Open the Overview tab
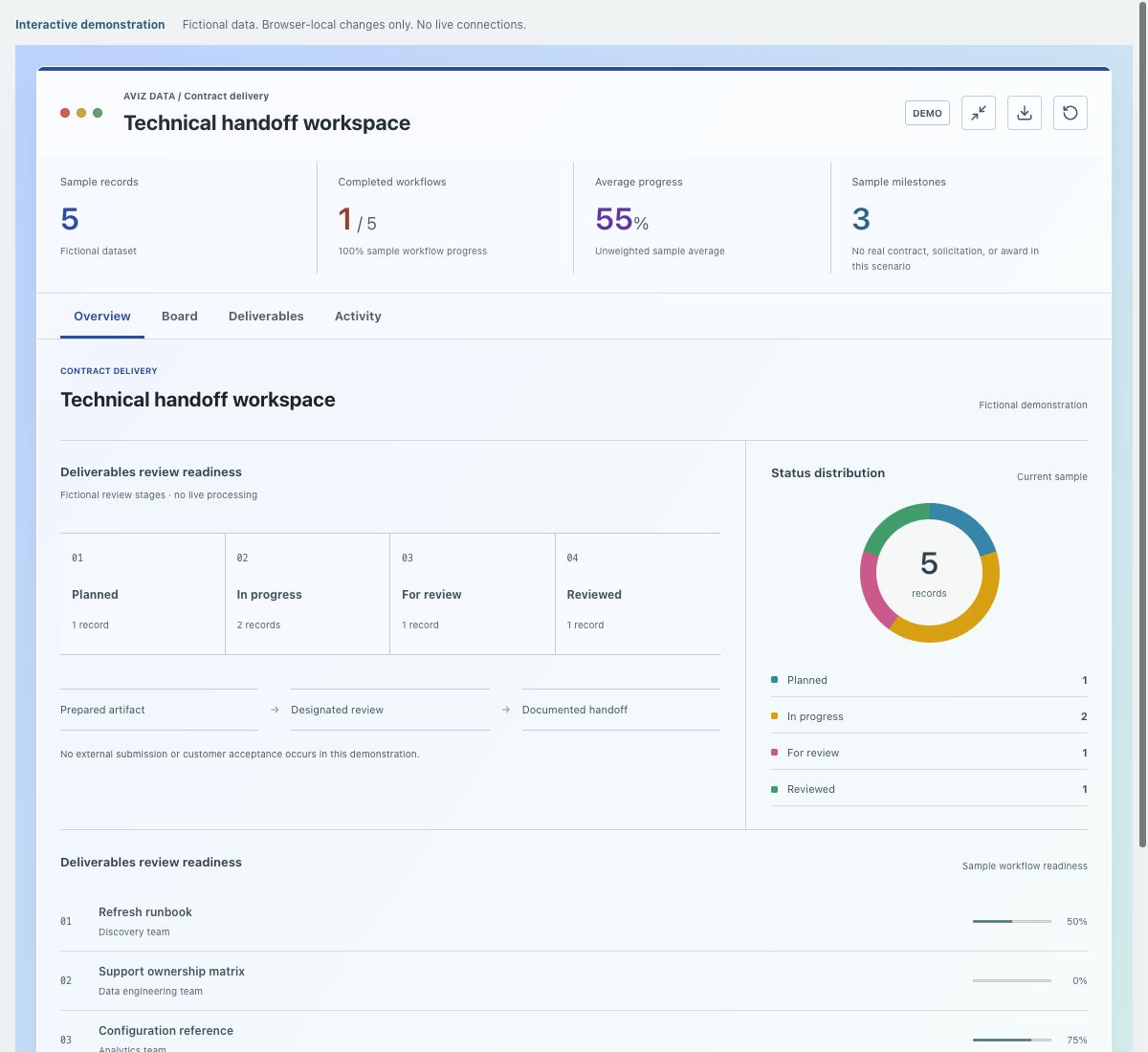This screenshot has height=1052, width=1148. (x=102, y=317)
